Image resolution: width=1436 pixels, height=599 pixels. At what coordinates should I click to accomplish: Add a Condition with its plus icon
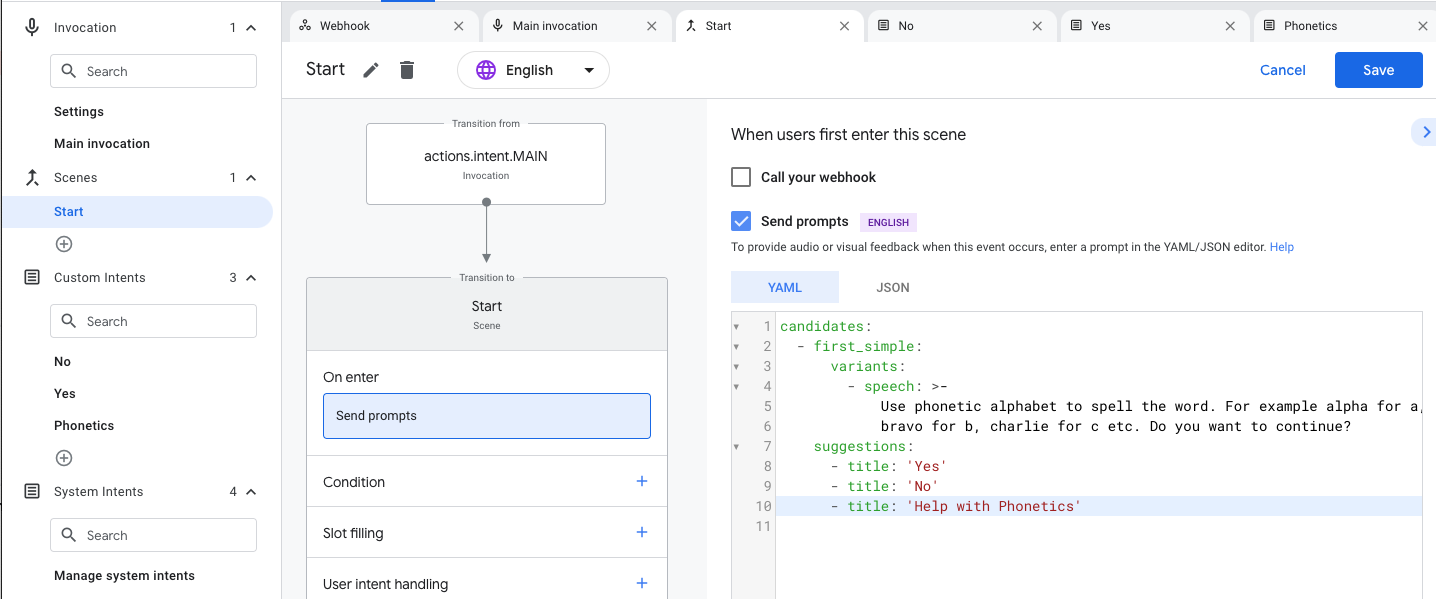(642, 482)
